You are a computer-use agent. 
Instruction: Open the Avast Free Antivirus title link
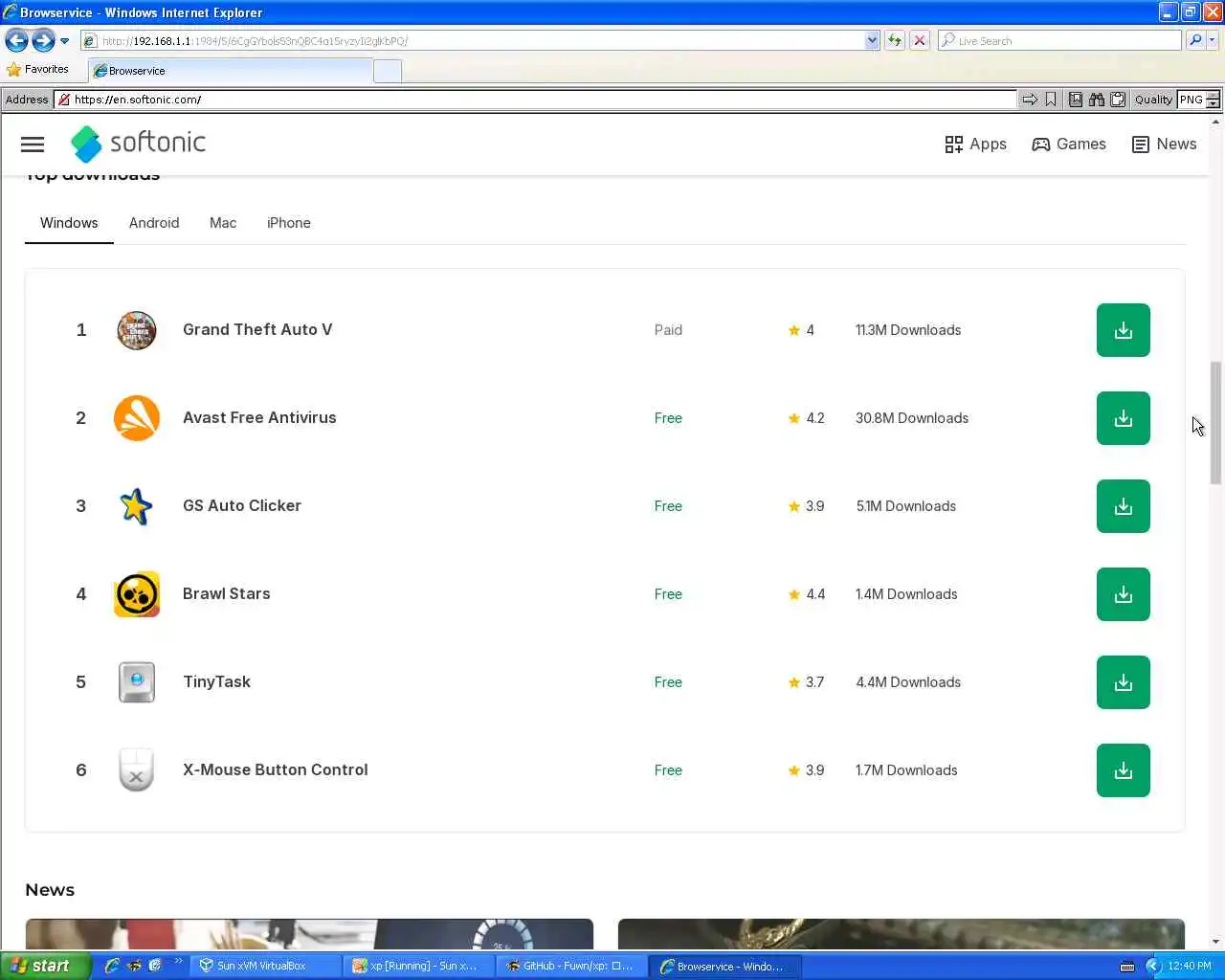(x=259, y=417)
